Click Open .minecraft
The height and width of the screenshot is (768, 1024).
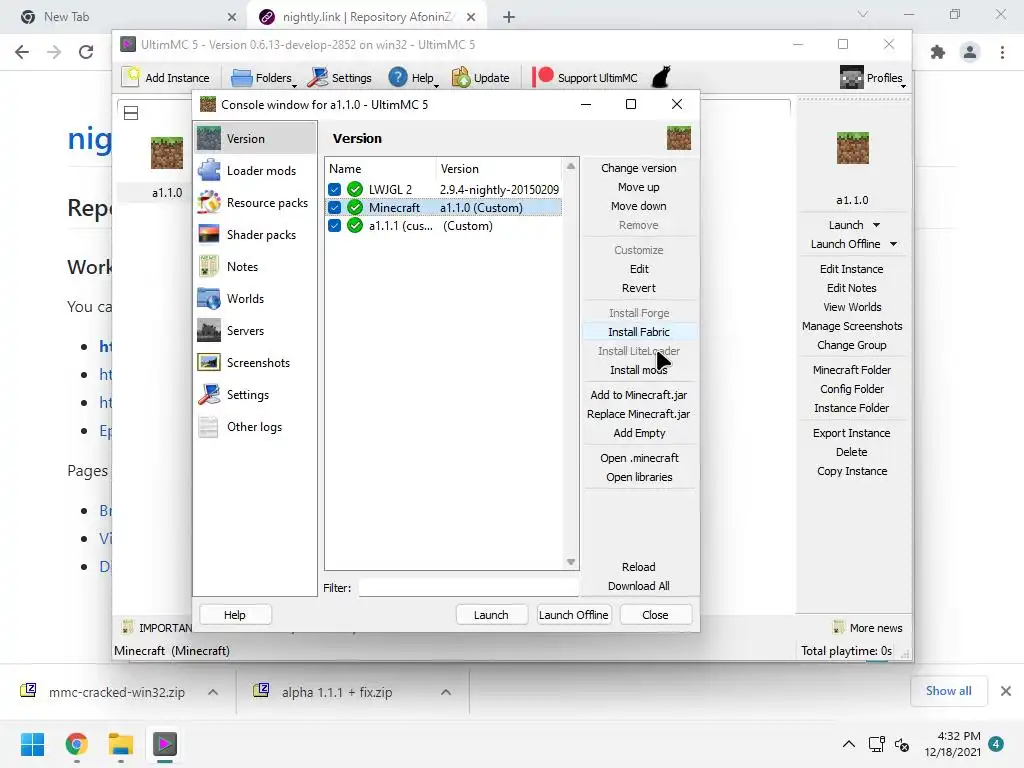pyautogui.click(x=639, y=458)
